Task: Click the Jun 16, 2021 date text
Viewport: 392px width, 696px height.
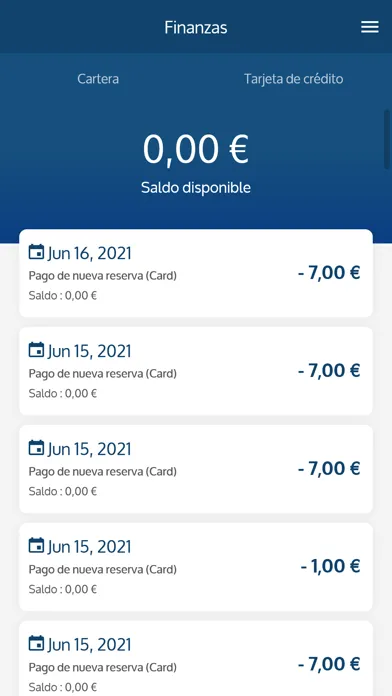Action: tap(90, 253)
